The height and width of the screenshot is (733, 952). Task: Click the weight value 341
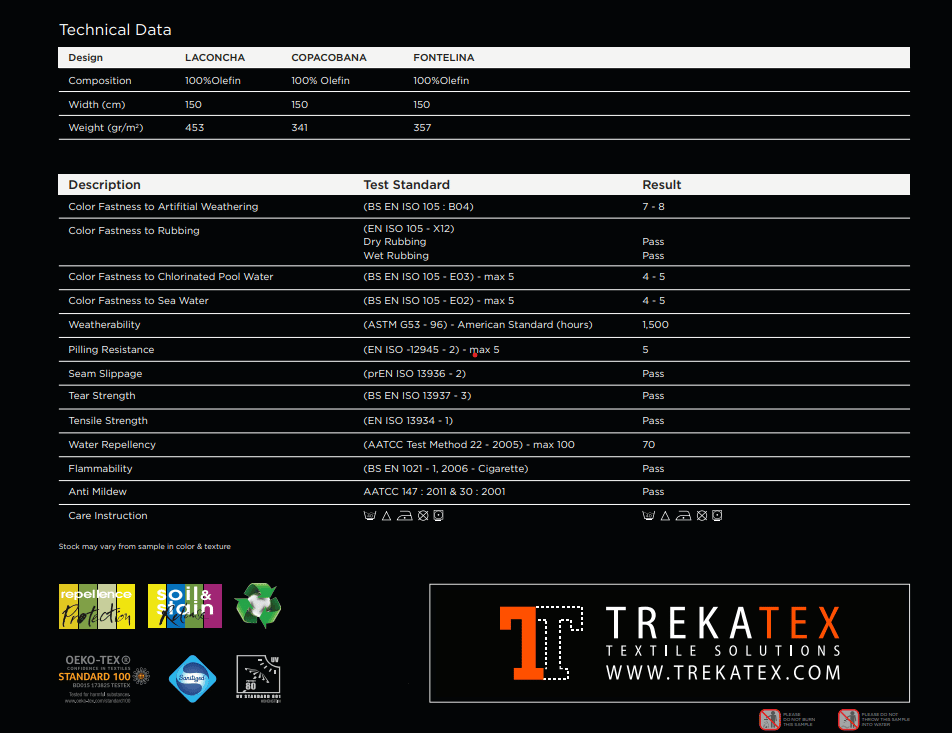point(299,128)
